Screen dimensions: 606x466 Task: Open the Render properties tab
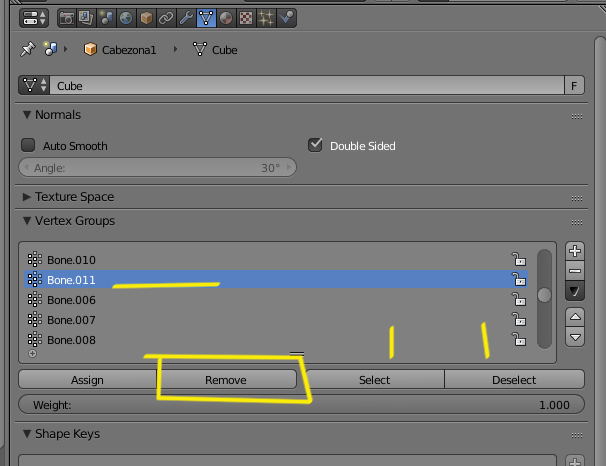coord(67,18)
